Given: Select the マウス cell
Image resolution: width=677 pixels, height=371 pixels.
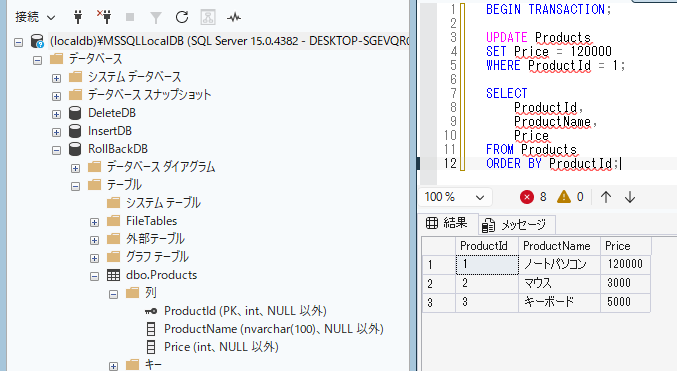Looking at the screenshot, I should point(559,283).
